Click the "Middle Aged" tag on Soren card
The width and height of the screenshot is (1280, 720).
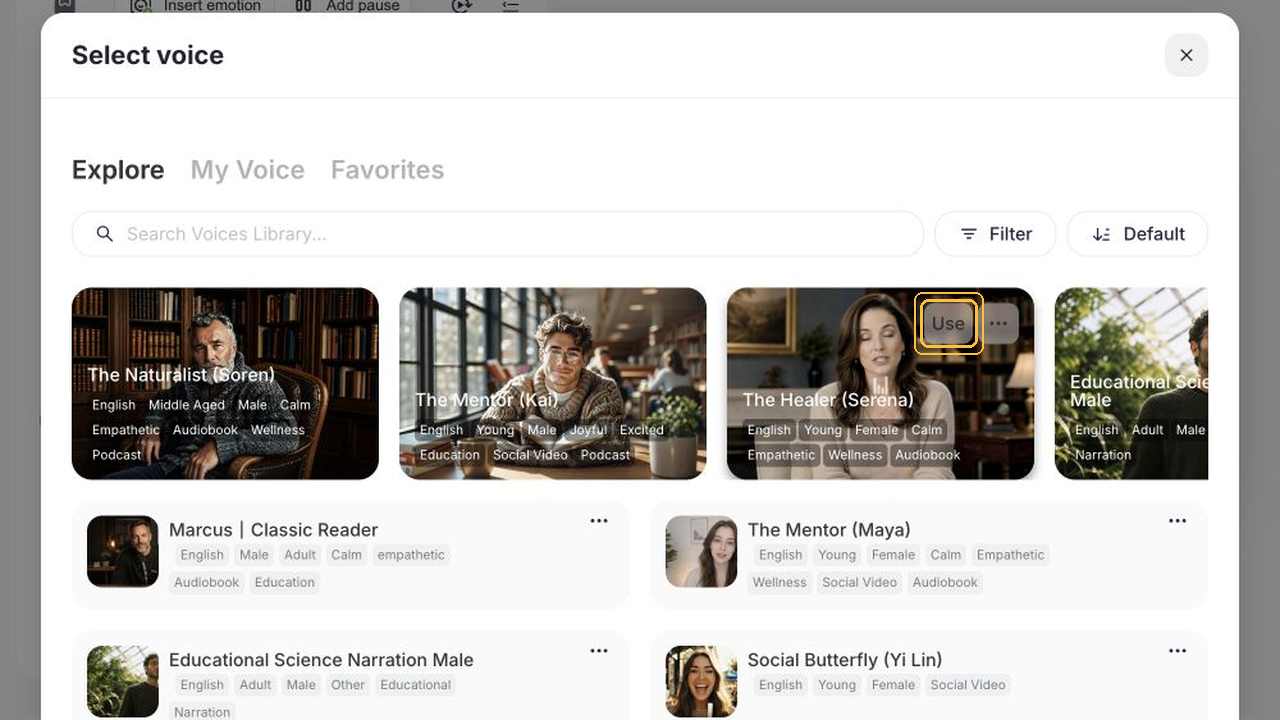pos(187,405)
